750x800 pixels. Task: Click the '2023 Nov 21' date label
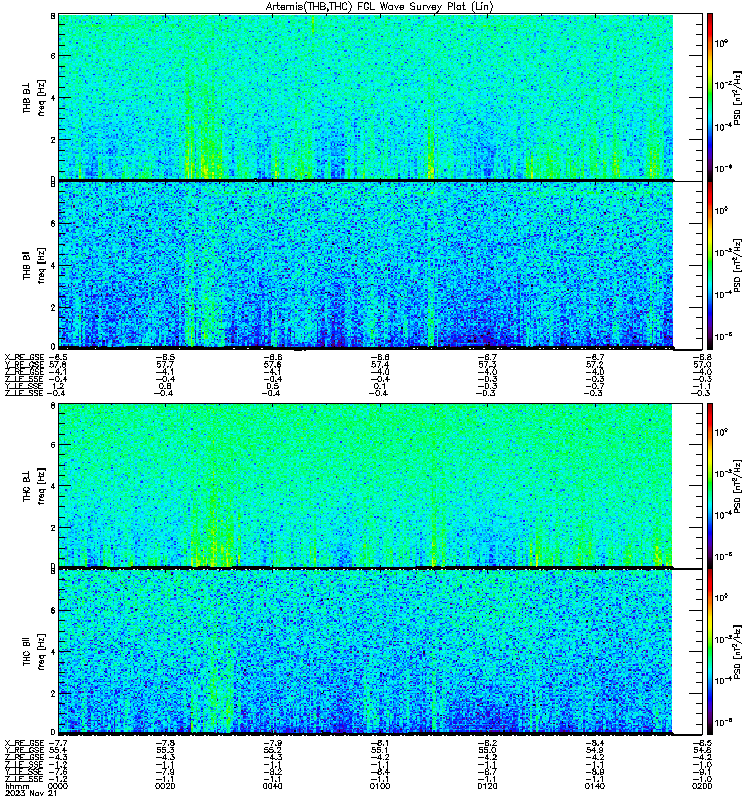31,793
